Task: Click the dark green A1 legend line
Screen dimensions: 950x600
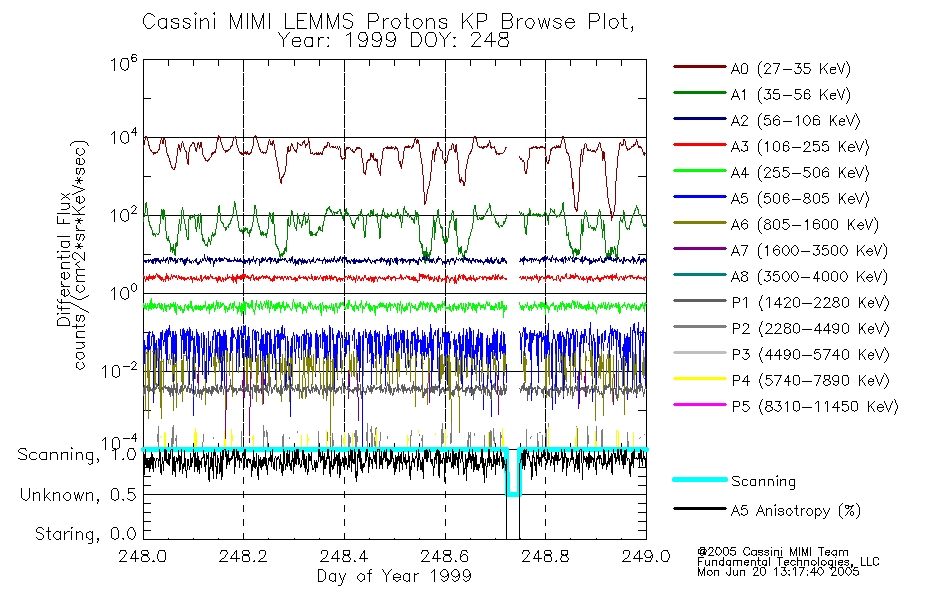Action: coord(699,93)
